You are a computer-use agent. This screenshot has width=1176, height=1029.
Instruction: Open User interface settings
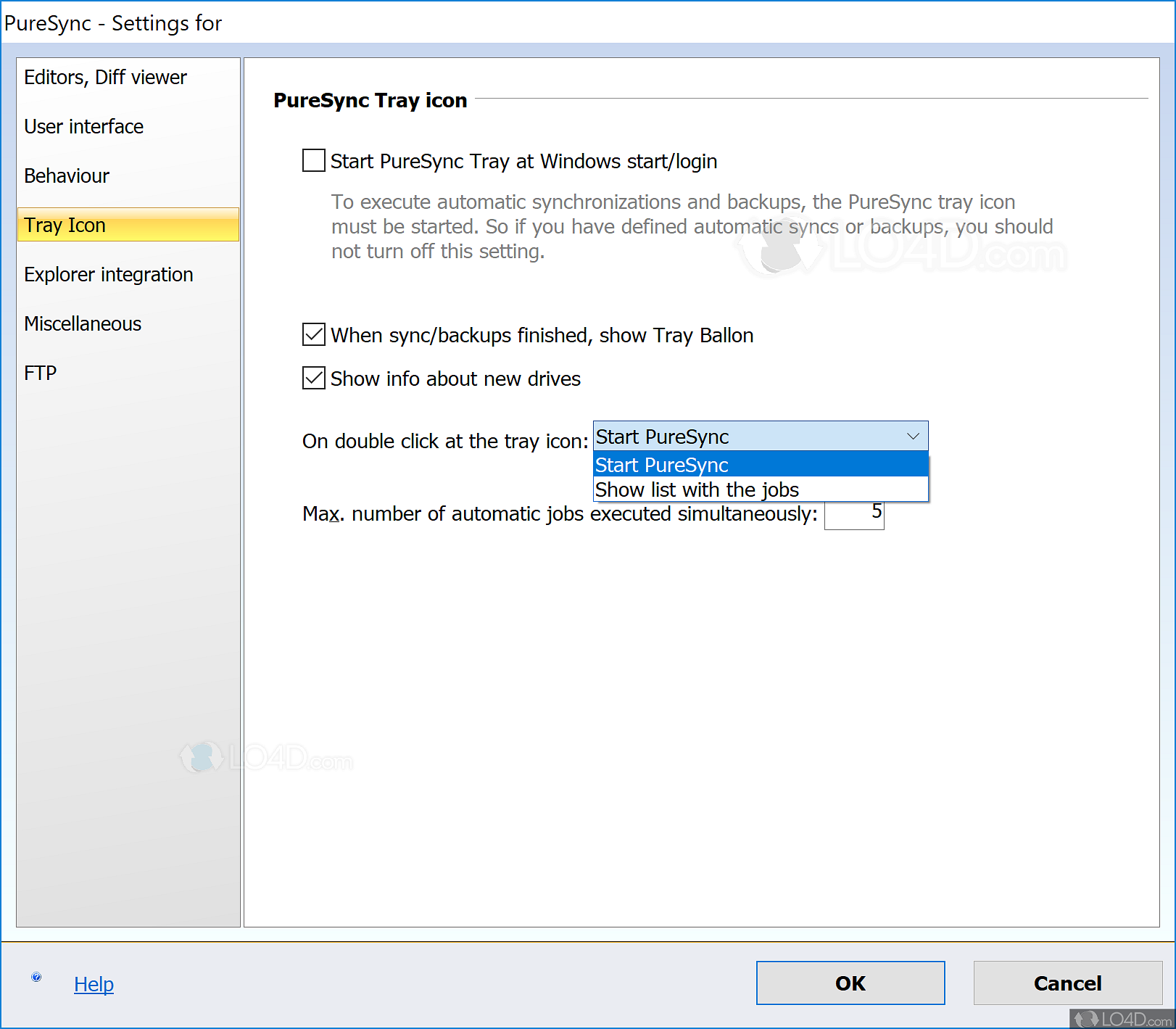click(x=83, y=126)
